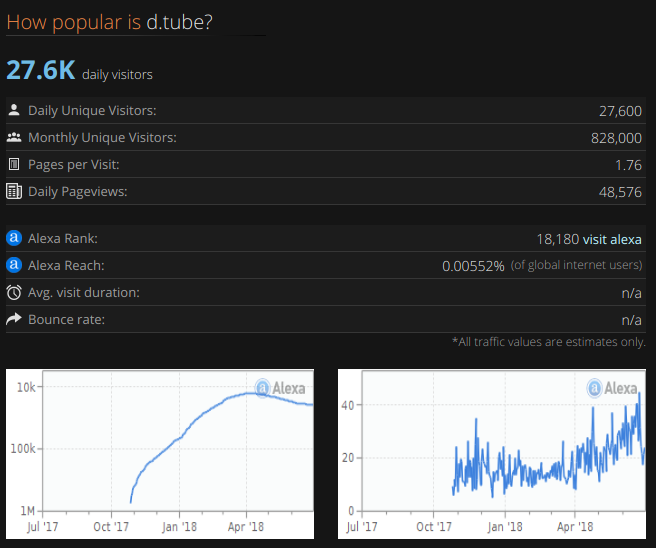
Task: Open the Alexa reach spiky chart
Action: pyautogui.click(x=492, y=454)
